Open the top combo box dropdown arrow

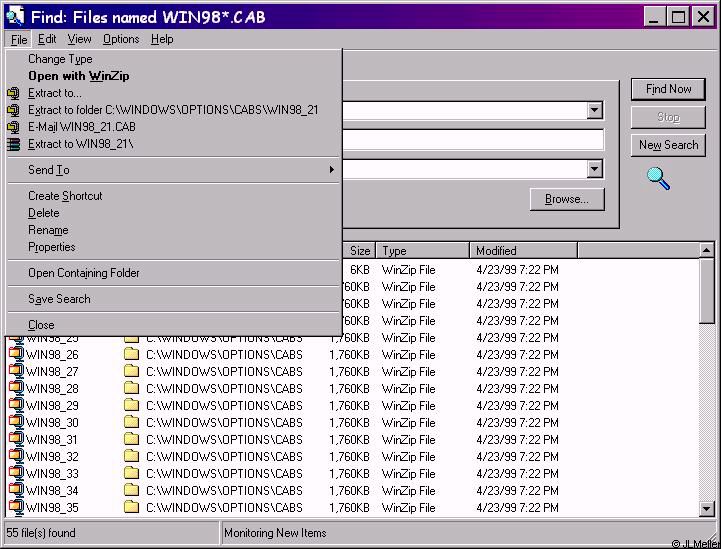595,110
